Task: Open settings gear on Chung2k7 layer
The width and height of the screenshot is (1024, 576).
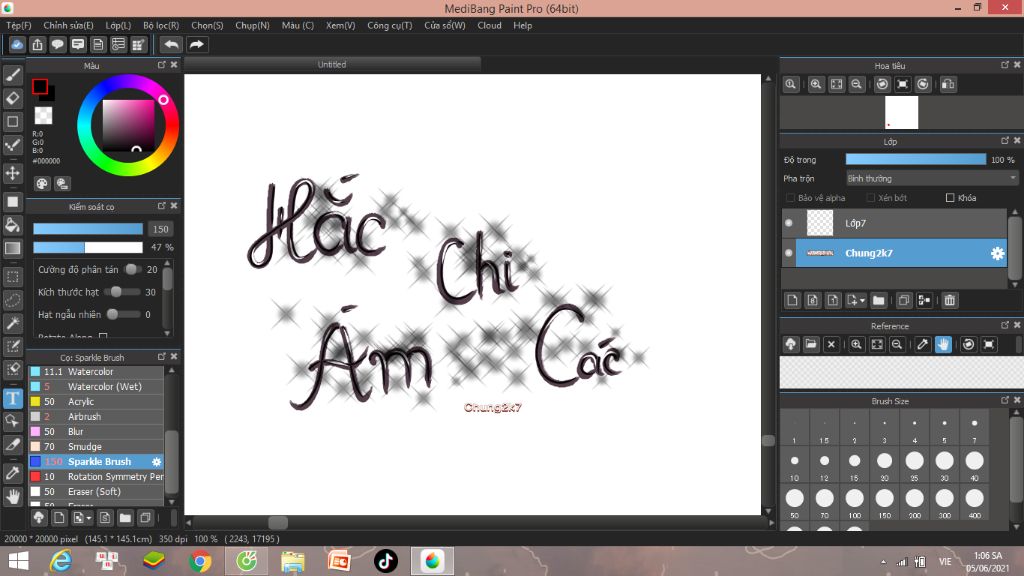Action: (997, 253)
